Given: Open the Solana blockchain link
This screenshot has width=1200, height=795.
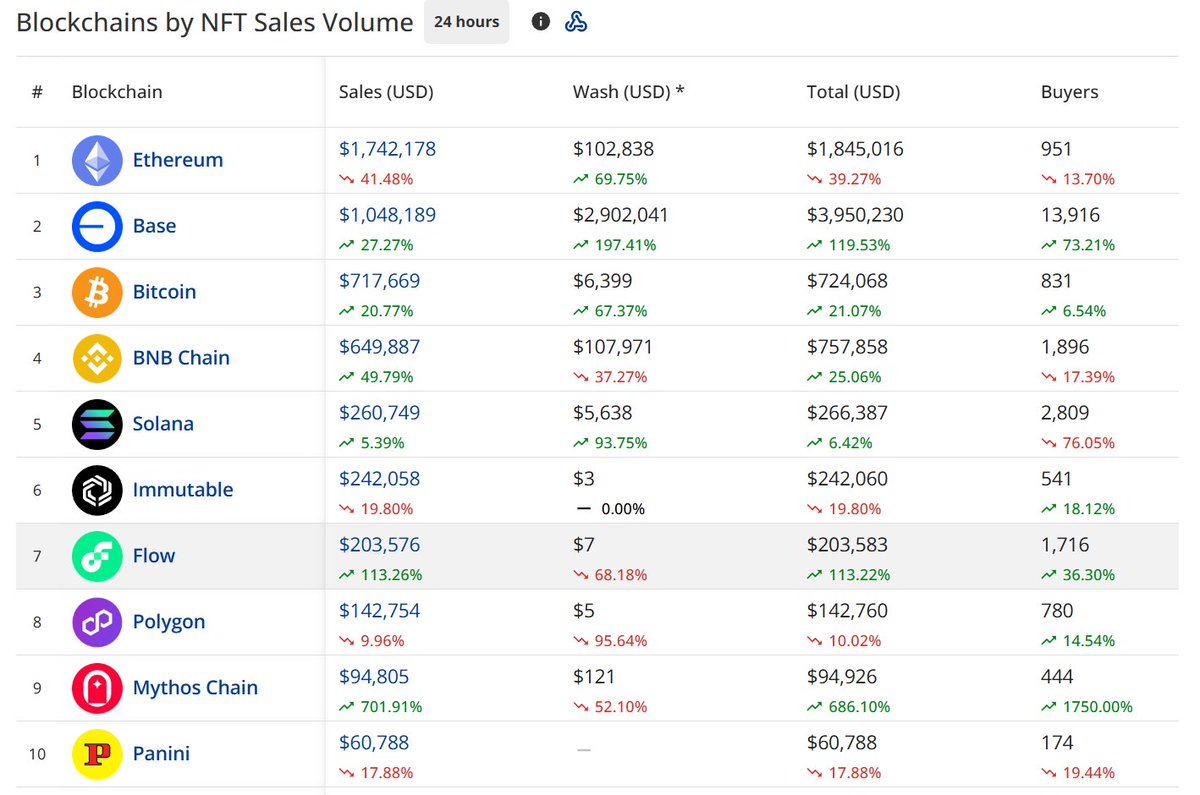Looking at the screenshot, I should coord(163,424).
